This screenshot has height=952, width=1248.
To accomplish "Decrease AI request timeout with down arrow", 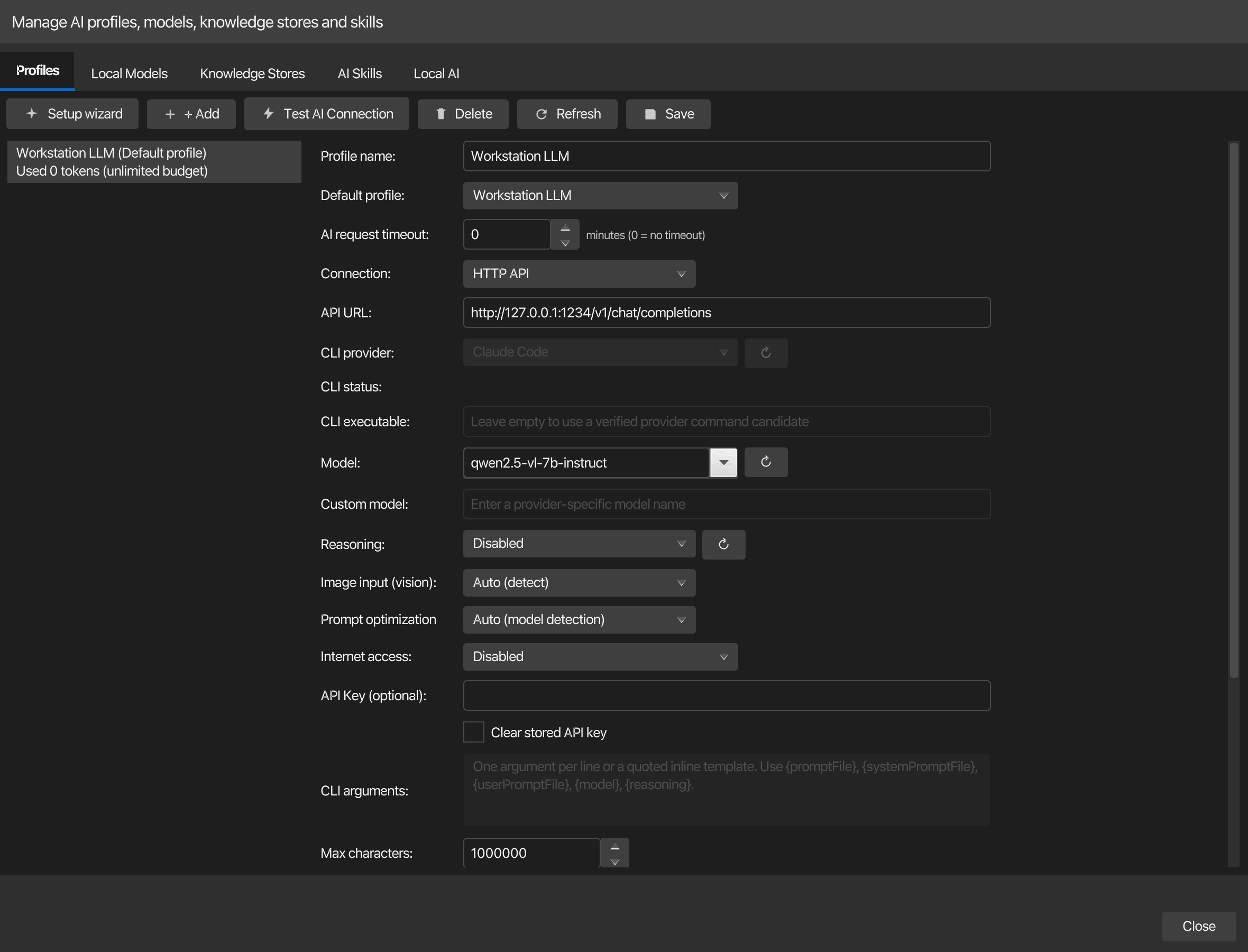I will coord(565,243).
